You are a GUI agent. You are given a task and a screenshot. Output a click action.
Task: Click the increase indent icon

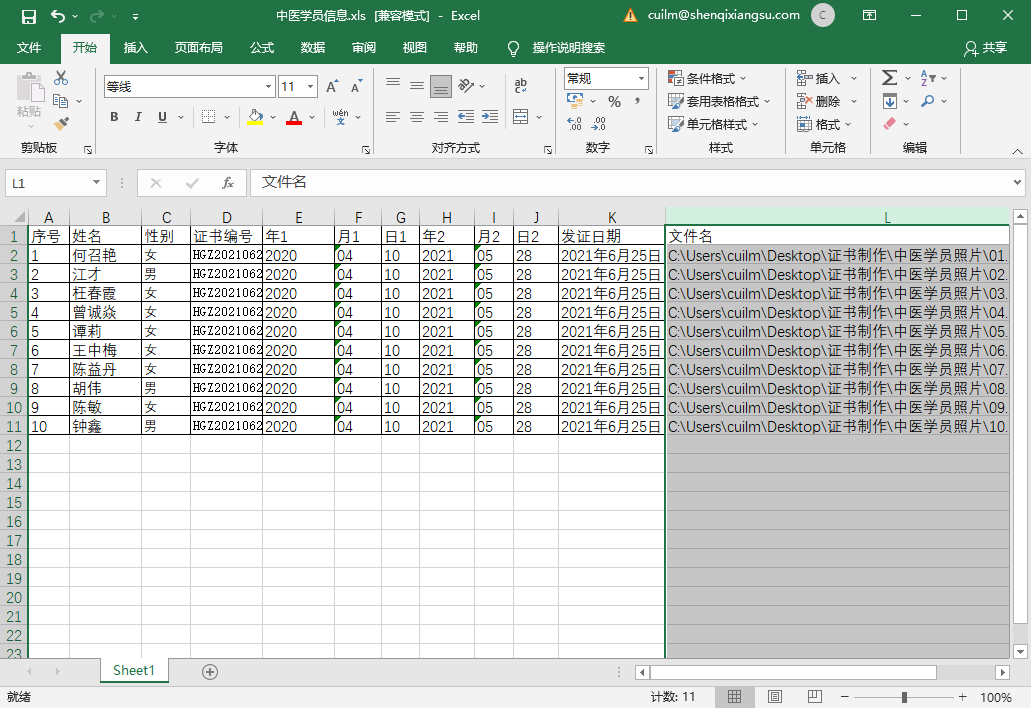tap(490, 117)
